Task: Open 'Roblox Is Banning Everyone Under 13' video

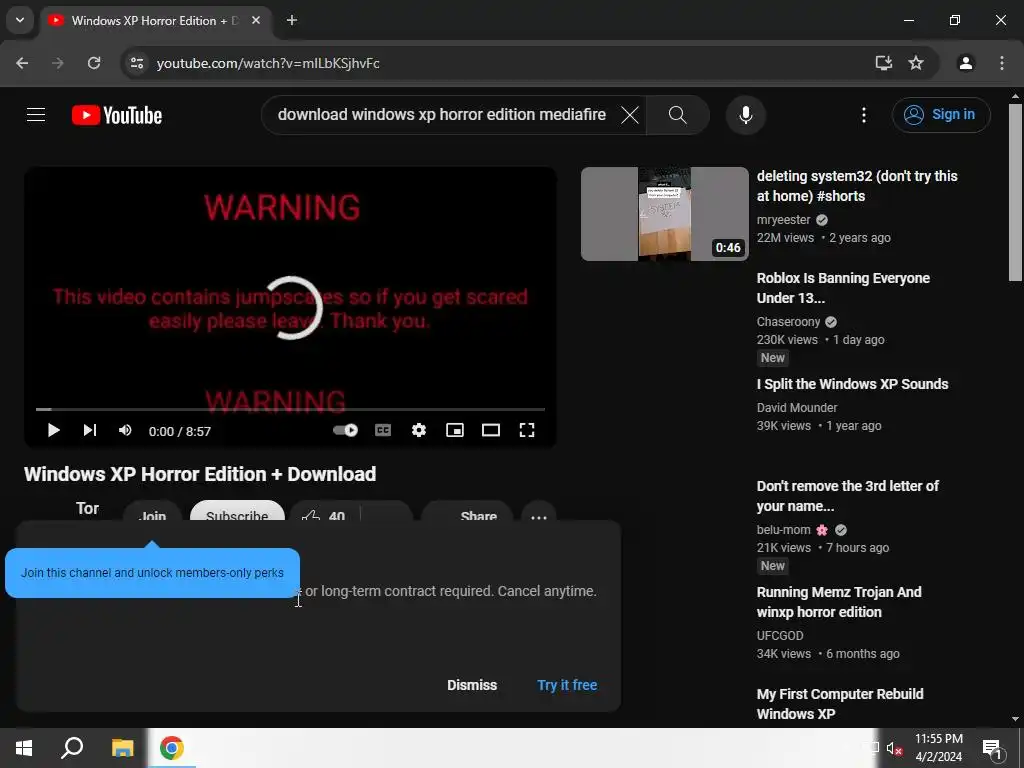Action: [x=843, y=288]
